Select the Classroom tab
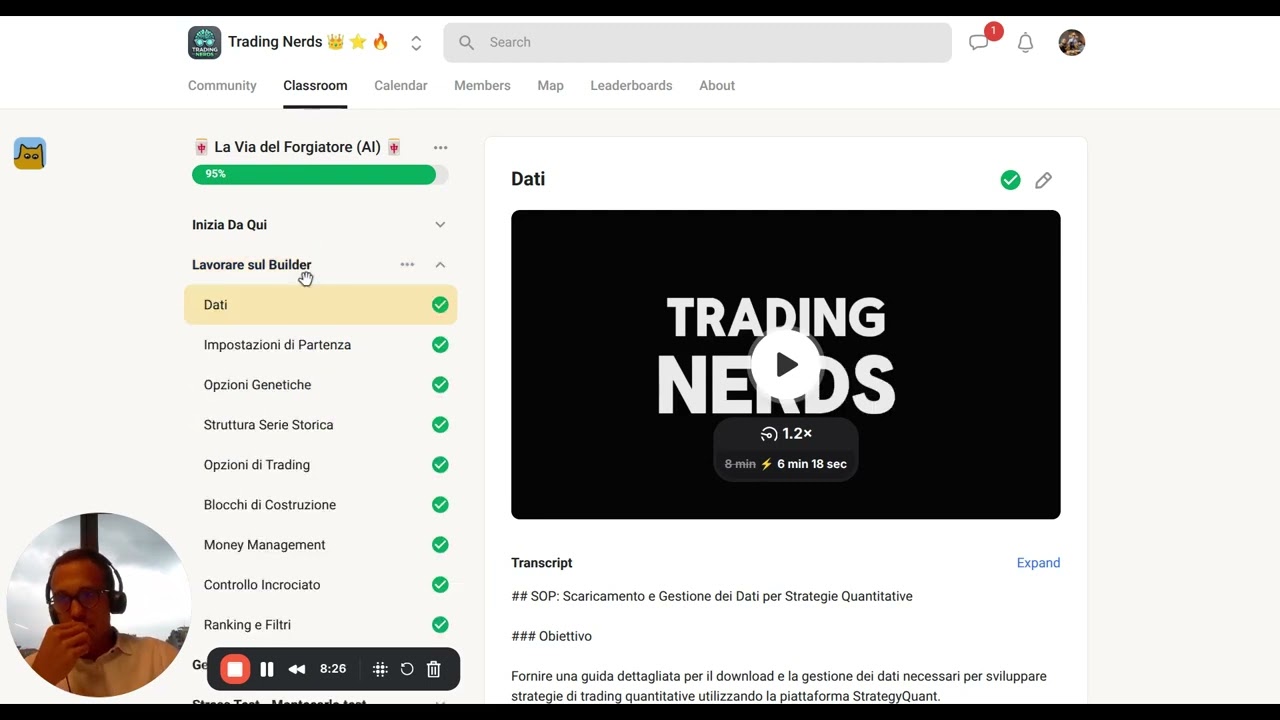Image resolution: width=1280 pixels, height=720 pixels. 315,86
